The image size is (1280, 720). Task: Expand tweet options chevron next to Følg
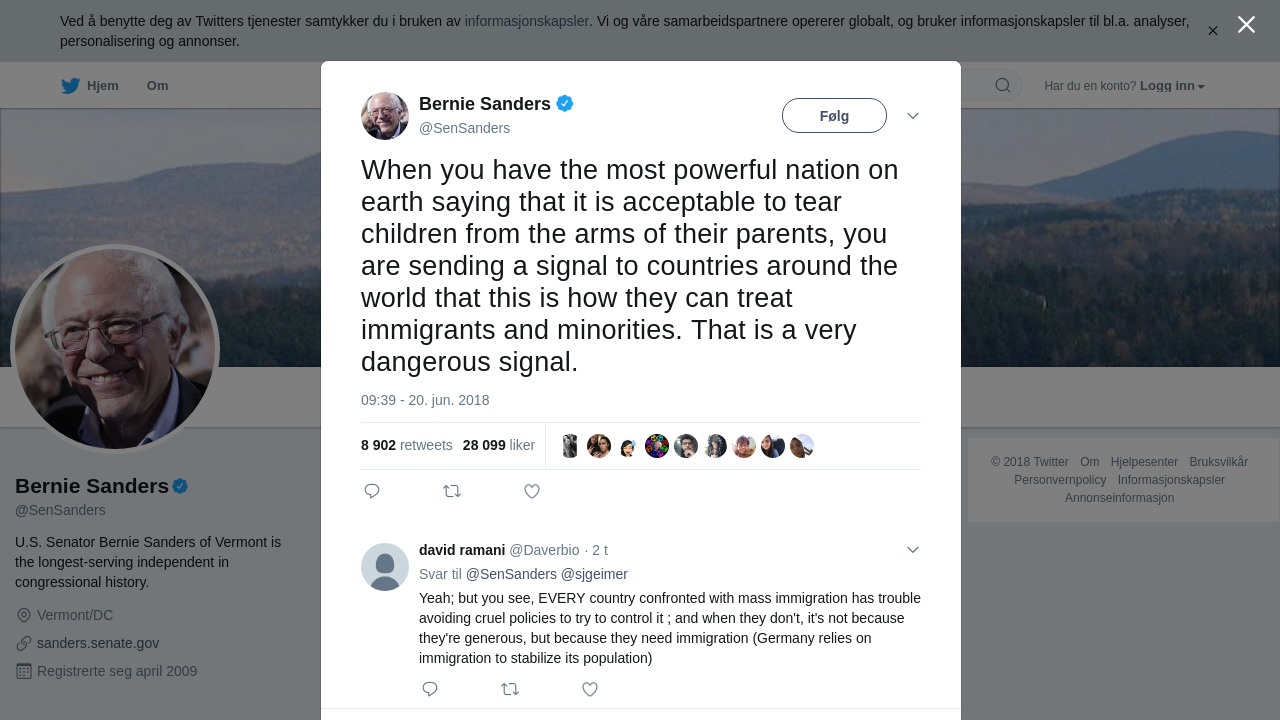(913, 116)
